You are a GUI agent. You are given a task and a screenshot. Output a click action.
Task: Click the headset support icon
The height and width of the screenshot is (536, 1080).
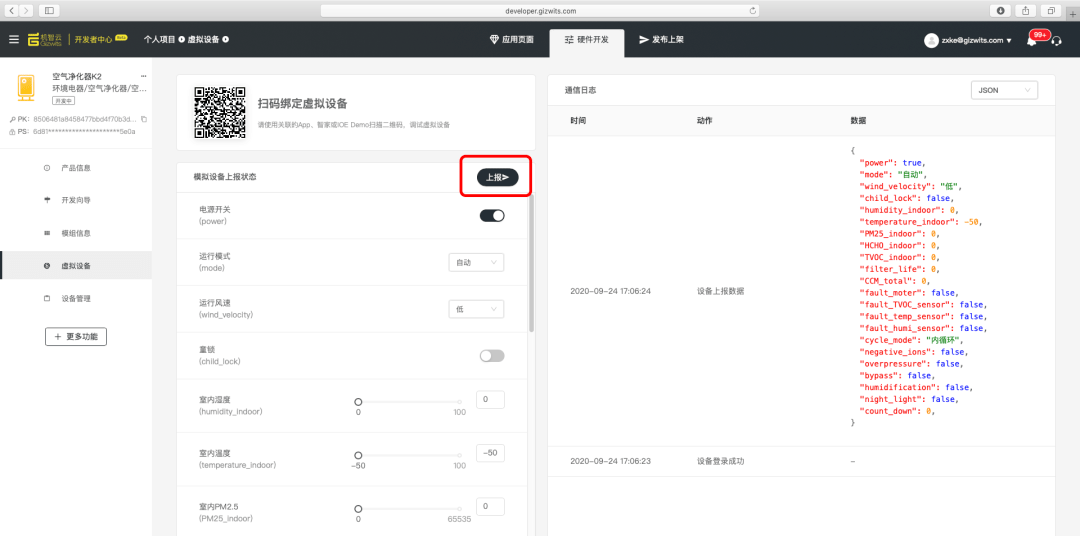pyautogui.click(x=1056, y=41)
